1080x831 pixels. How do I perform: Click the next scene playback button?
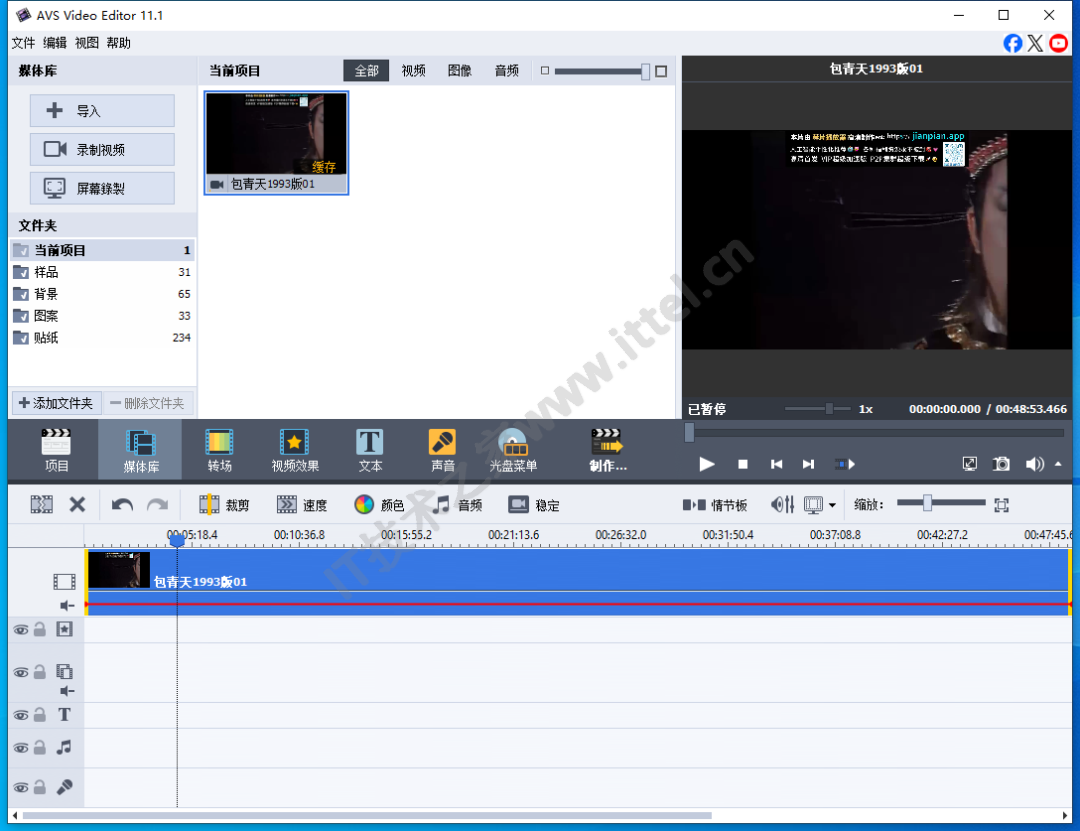tap(845, 464)
